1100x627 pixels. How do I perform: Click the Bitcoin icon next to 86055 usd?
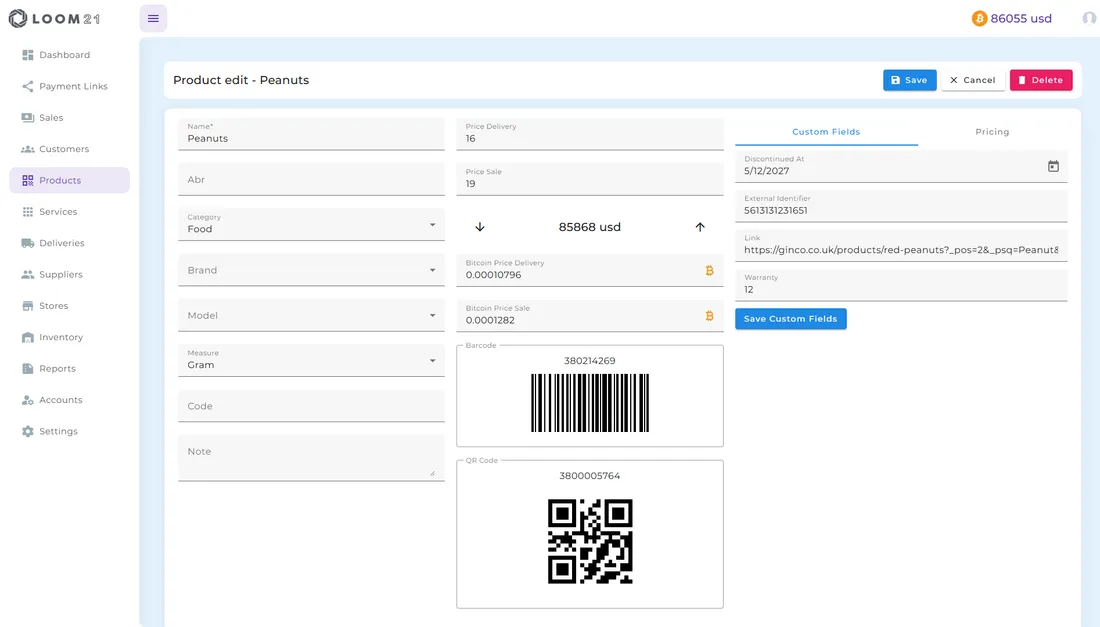click(x=979, y=18)
